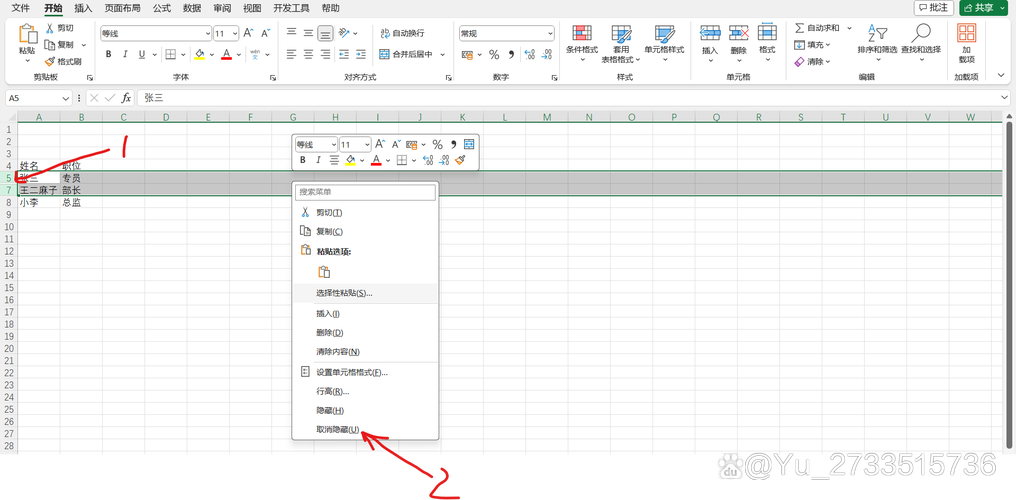The image size is (1016, 500).
Task: Toggle italic in the floating mini toolbar
Action: point(318,160)
